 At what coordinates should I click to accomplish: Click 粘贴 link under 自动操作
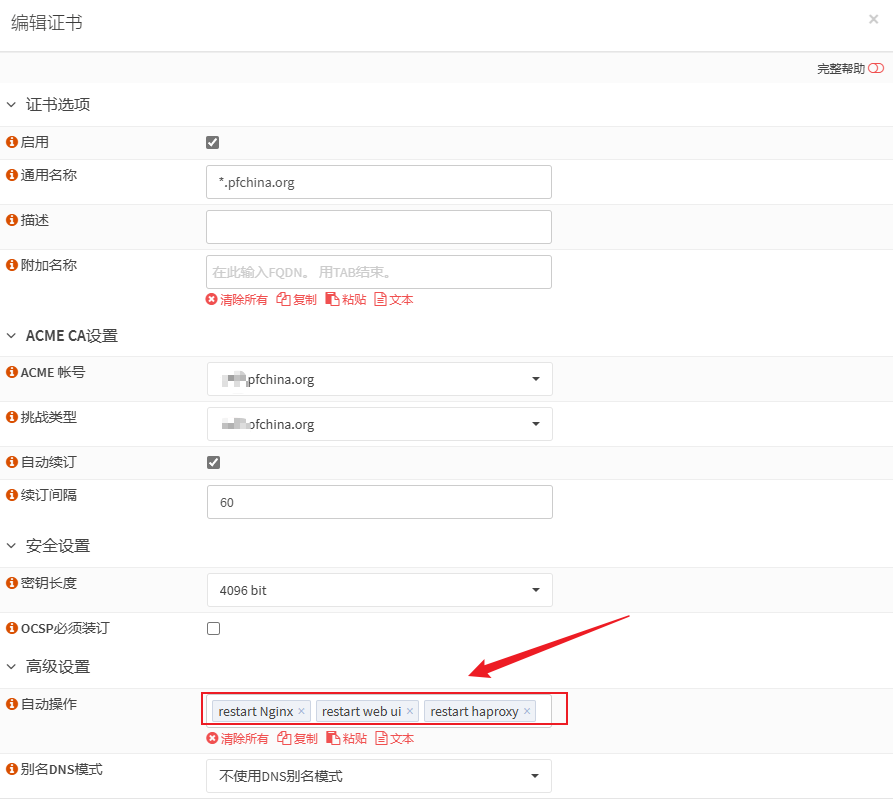[x=346, y=738]
